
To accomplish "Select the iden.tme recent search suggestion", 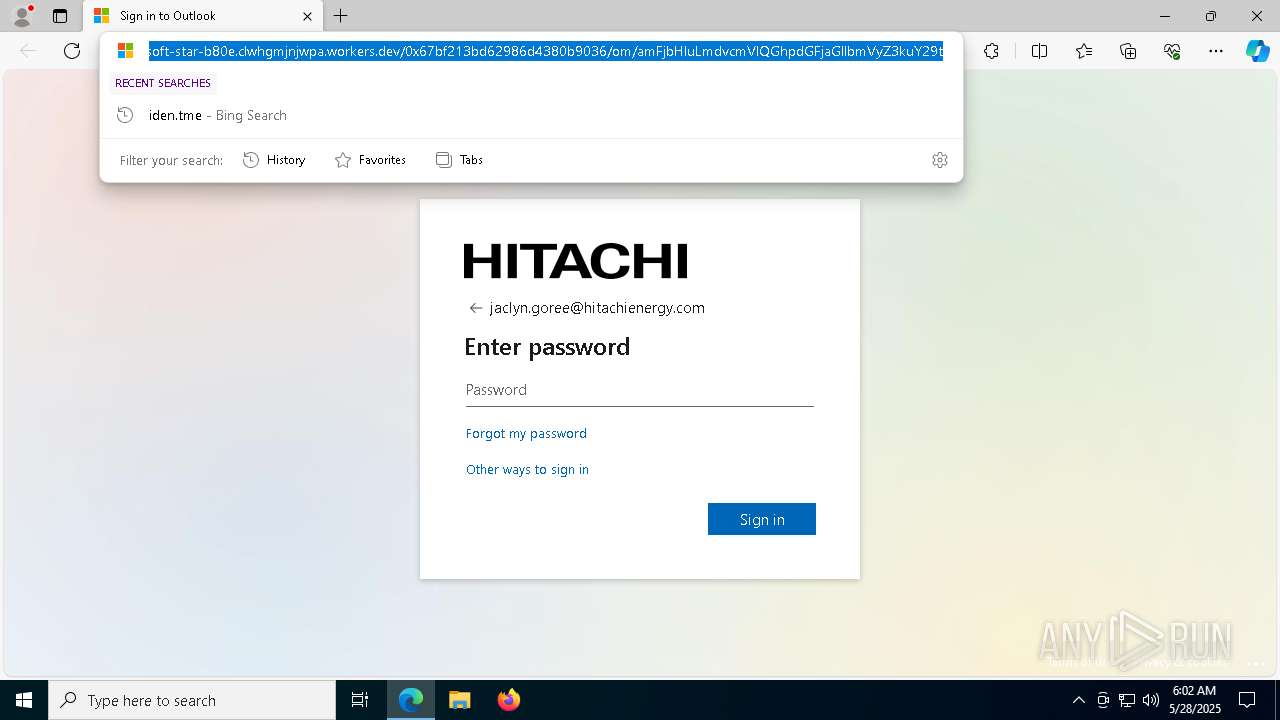I will [531, 115].
